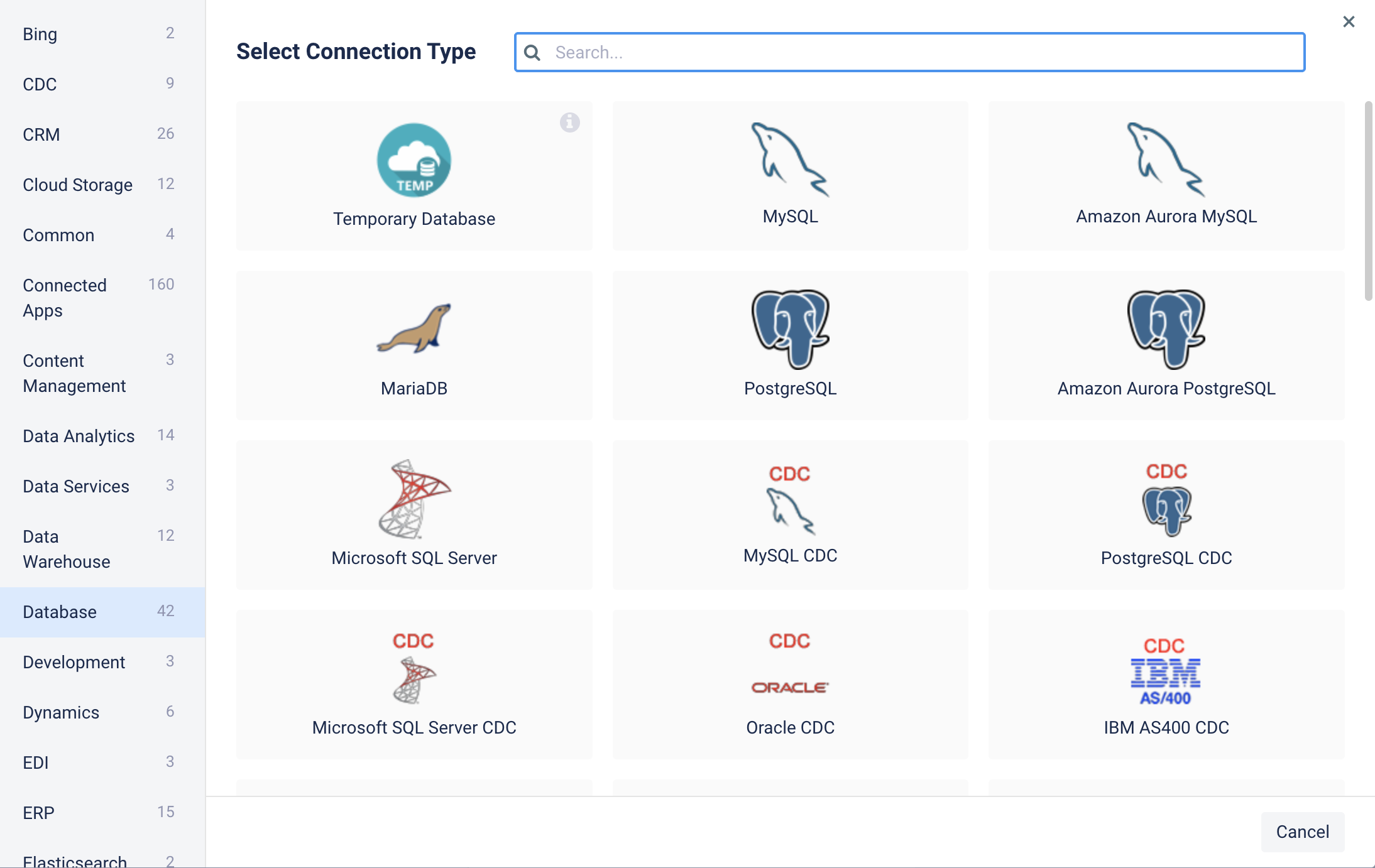Select the Temporary Database cloud icon

click(414, 160)
